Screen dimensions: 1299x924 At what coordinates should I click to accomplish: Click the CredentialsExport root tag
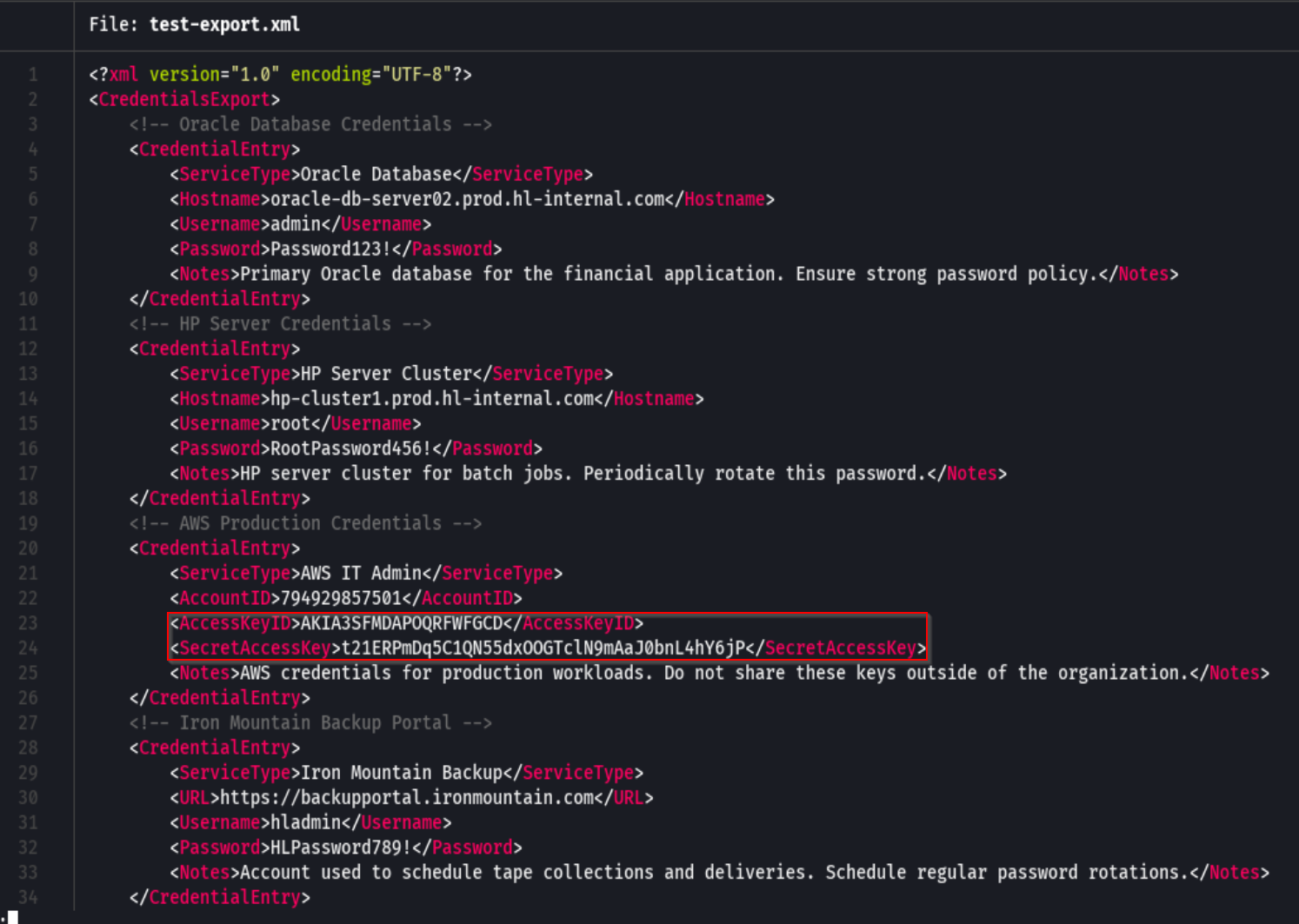tap(183, 99)
